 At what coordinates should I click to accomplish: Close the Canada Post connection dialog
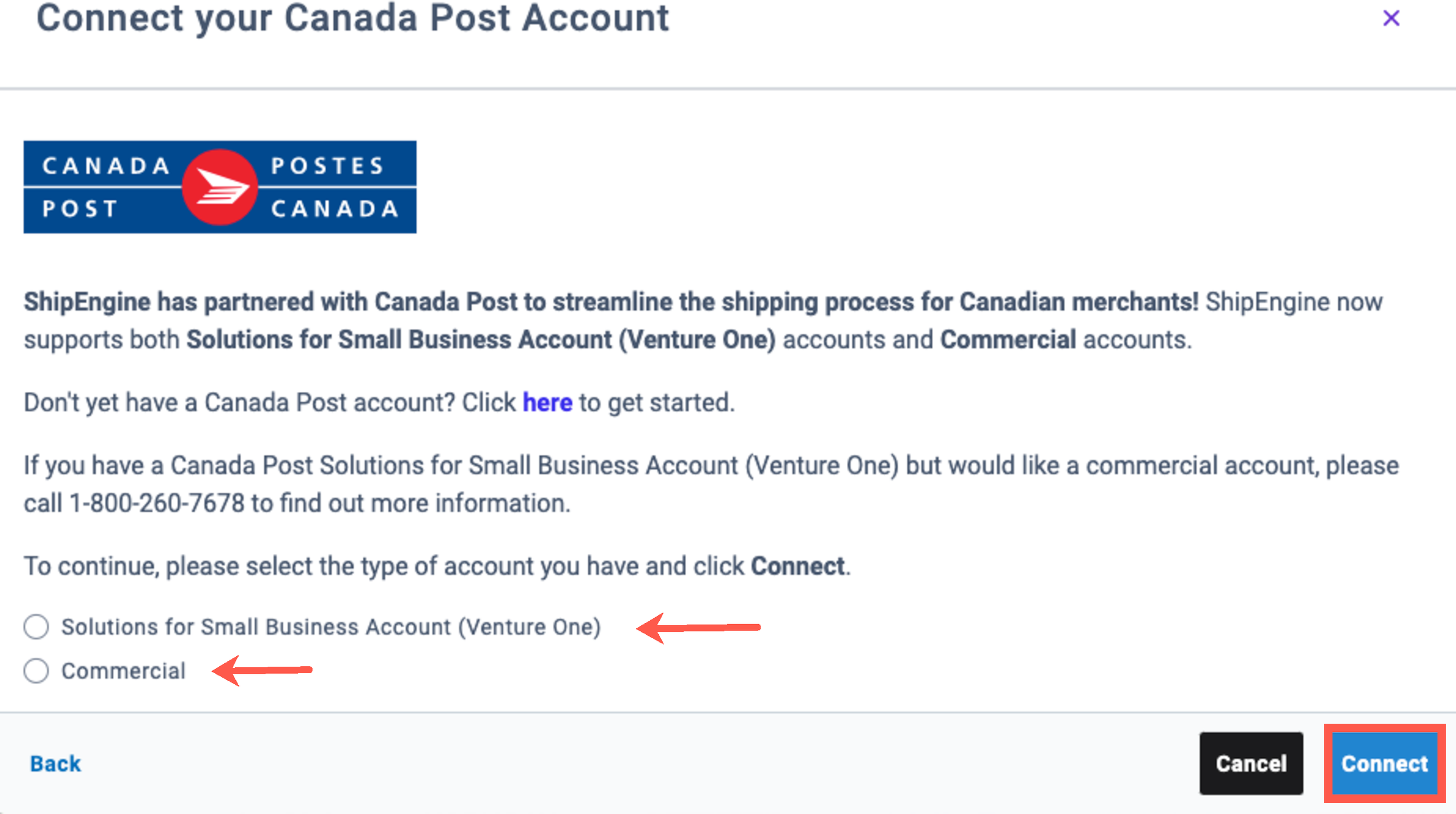point(1391,19)
